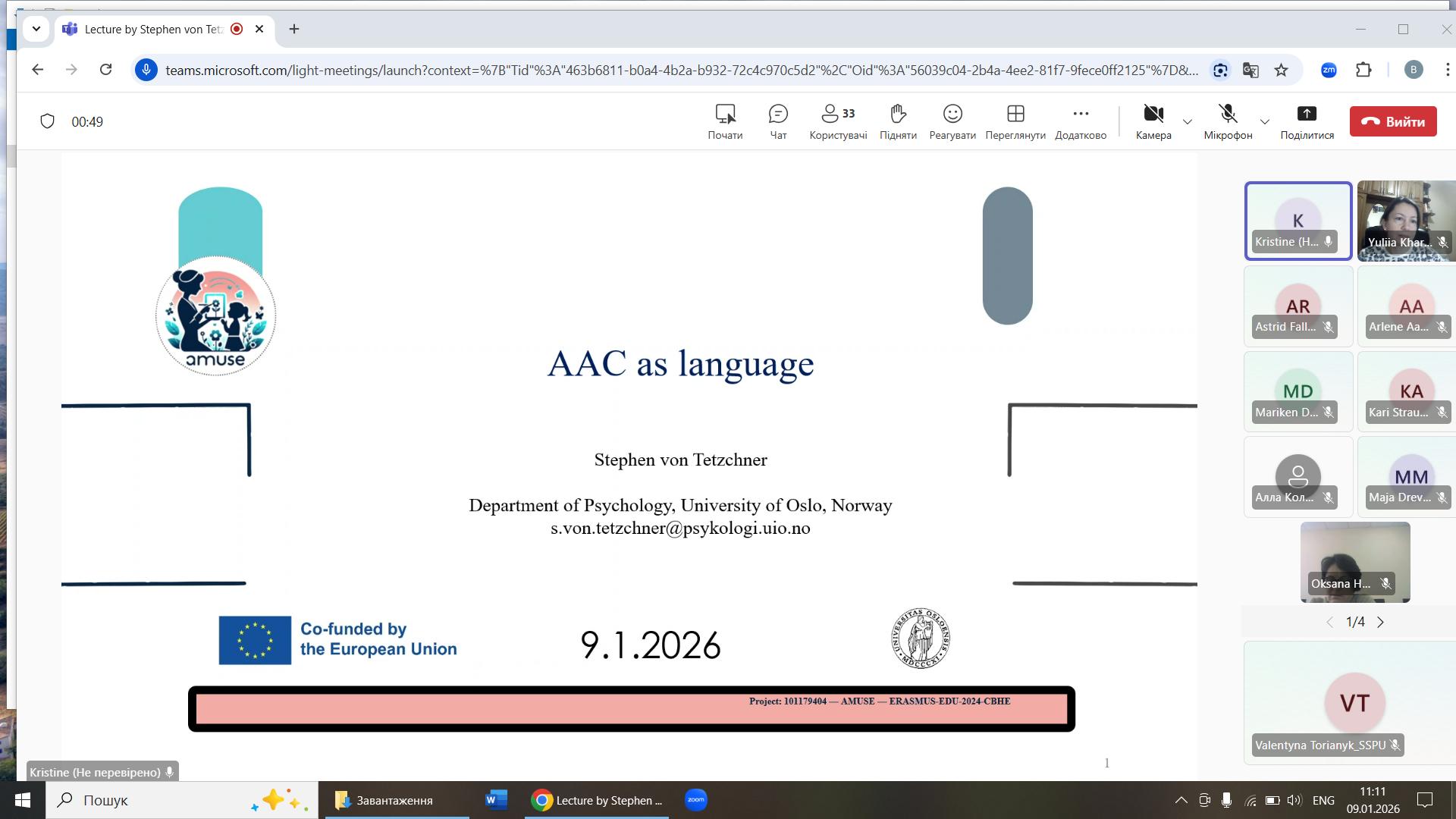This screenshot has width=1456, height=819.
Task: Open the Chat panel in Teams
Action: coord(778,121)
